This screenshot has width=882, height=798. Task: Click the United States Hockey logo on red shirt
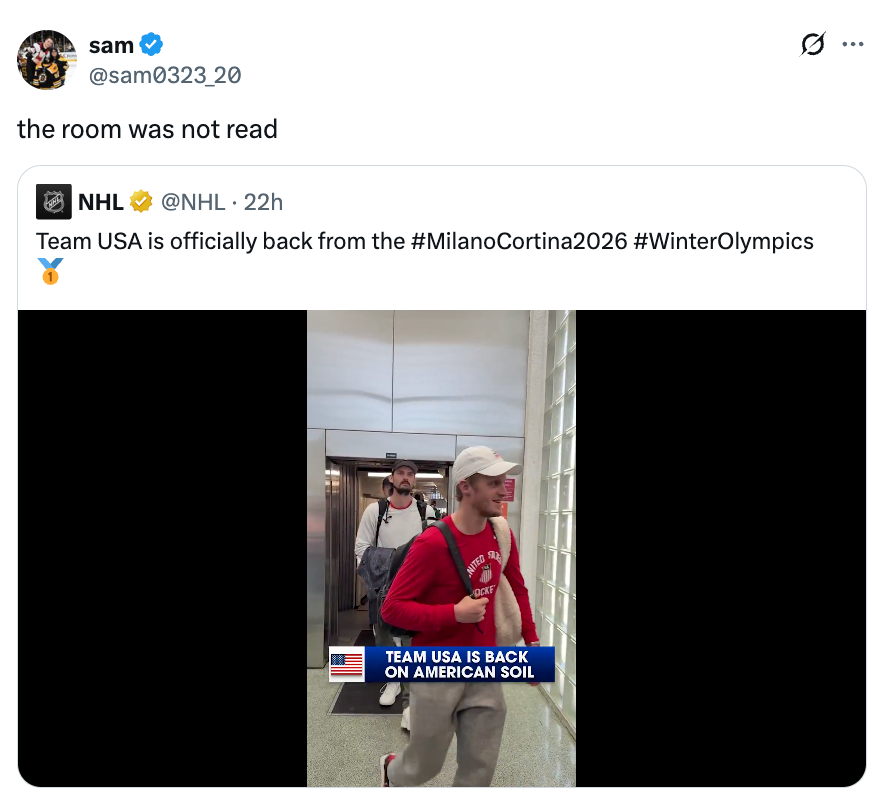484,571
